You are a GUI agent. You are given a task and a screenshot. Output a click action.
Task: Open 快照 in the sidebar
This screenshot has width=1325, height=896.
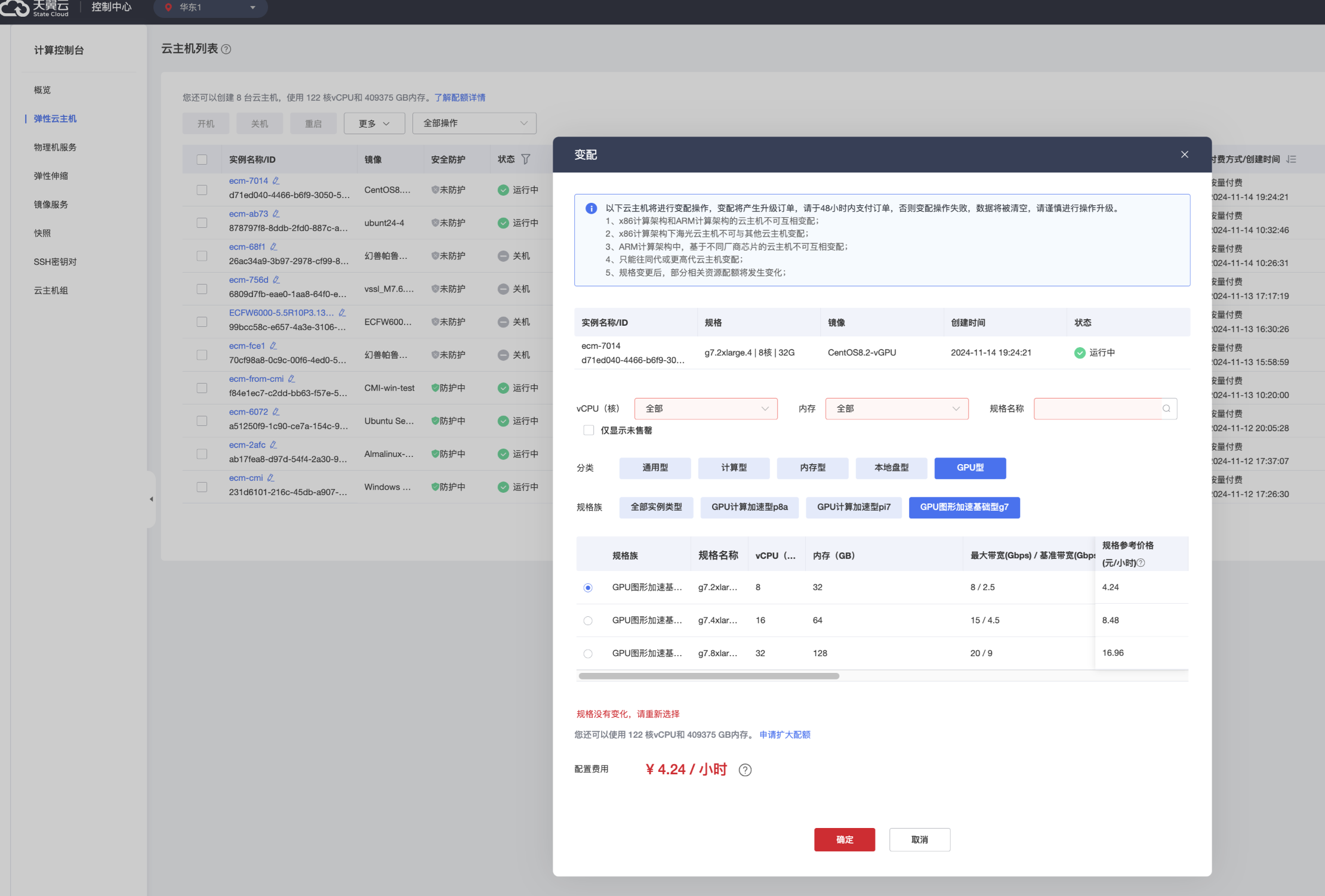coord(42,233)
